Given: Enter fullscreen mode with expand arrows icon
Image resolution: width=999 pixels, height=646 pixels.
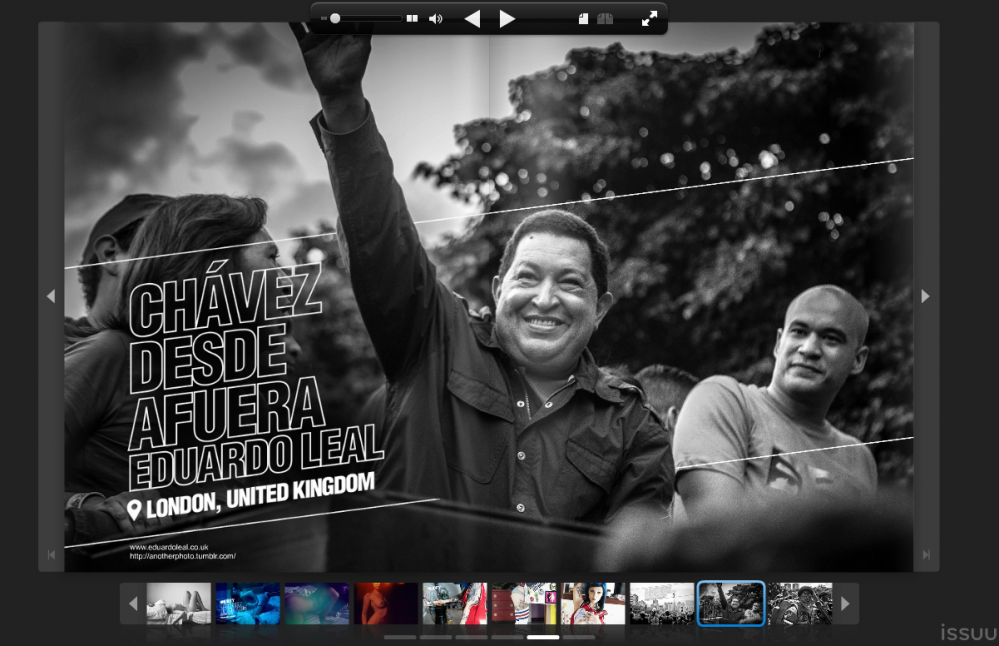Looking at the screenshot, I should pyautogui.click(x=649, y=18).
